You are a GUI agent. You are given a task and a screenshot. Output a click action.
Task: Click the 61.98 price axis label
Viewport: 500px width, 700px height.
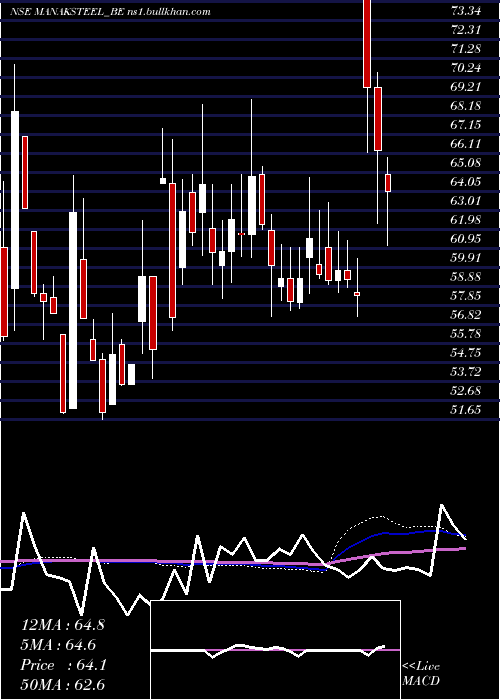(466, 219)
